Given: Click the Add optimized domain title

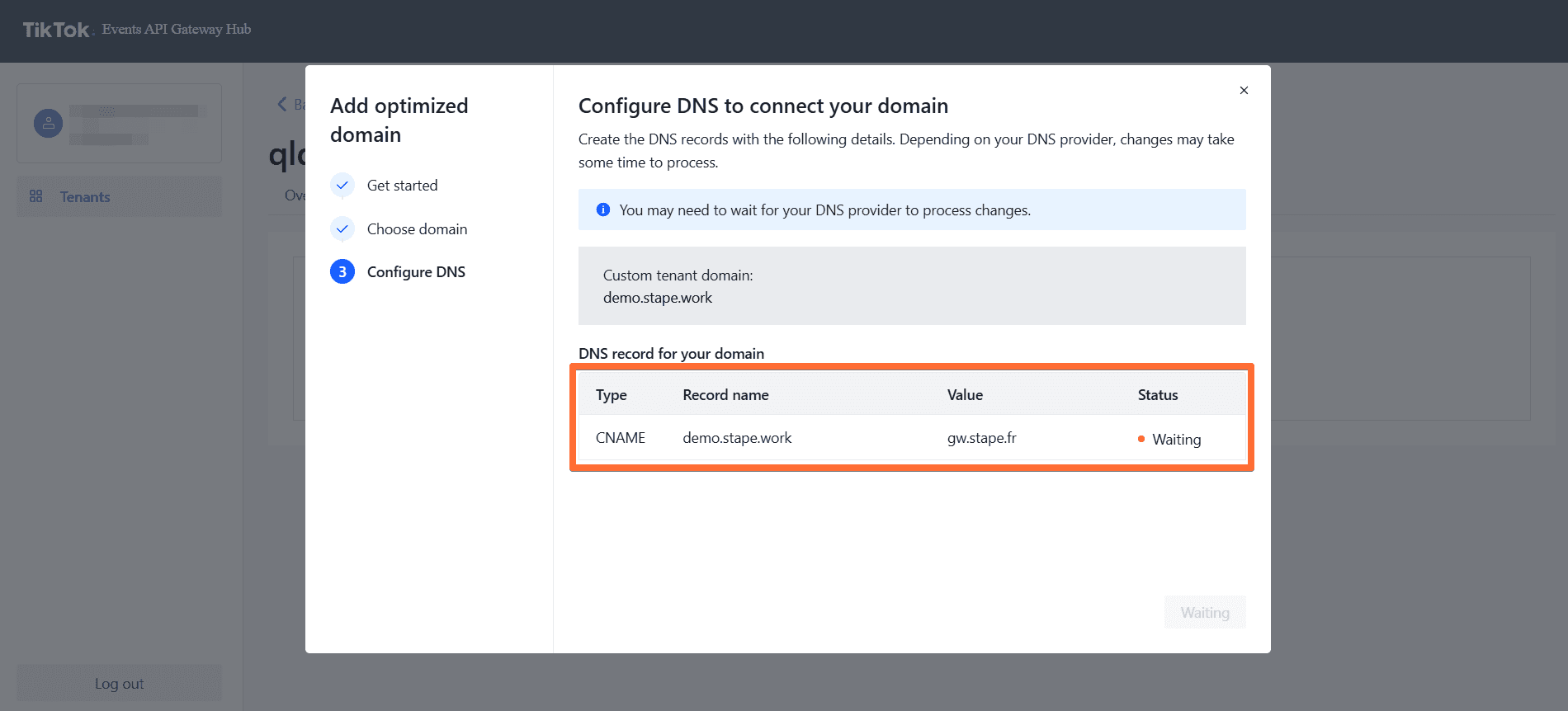Looking at the screenshot, I should 399,120.
